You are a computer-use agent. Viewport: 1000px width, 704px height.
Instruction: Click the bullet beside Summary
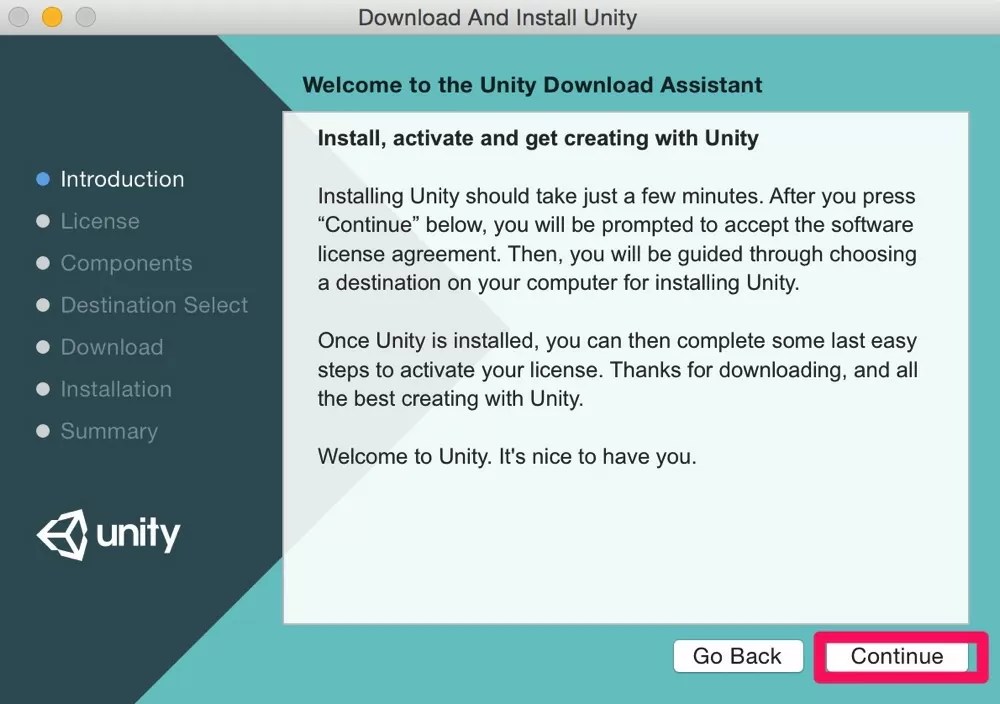click(43, 431)
